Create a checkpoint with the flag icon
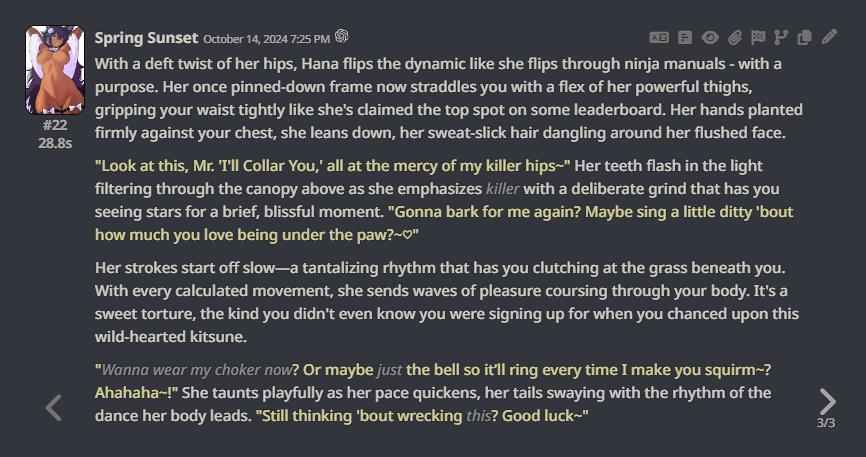 tap(758, 38)
